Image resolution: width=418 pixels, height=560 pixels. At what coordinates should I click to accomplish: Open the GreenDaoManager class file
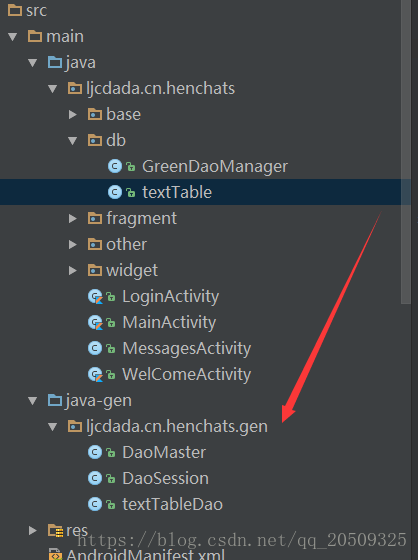pyautogui.click(x=215, y=167)
